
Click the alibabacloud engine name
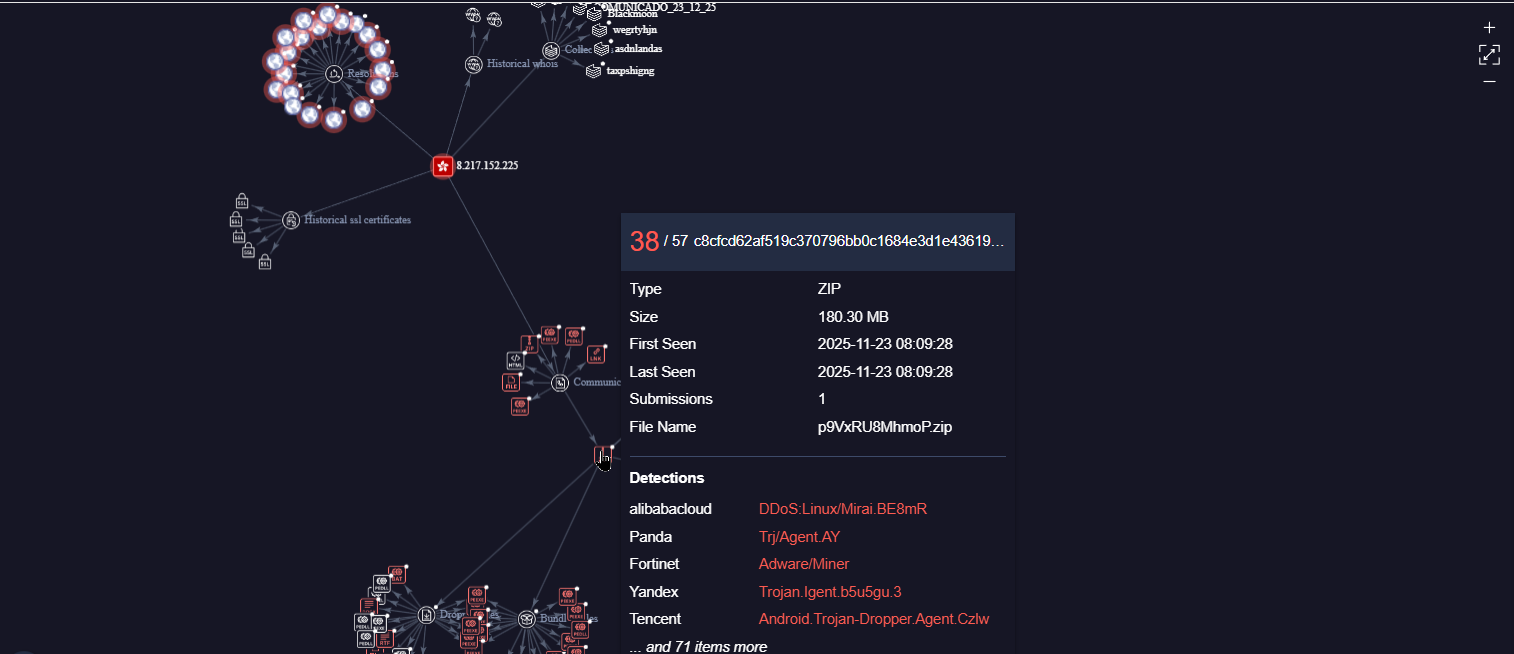[x=671, y=509]
